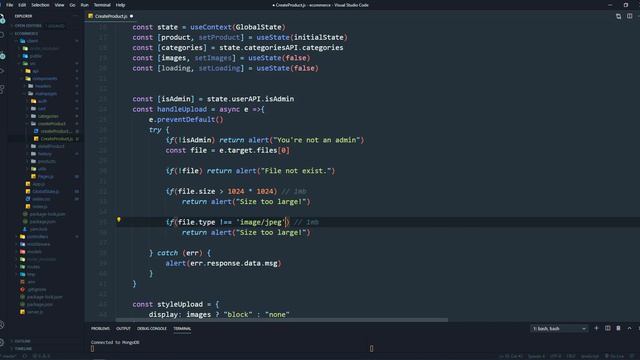Collapse the components folder in explorer
This screenshot has height=360, width=640.
pos(45,78)
